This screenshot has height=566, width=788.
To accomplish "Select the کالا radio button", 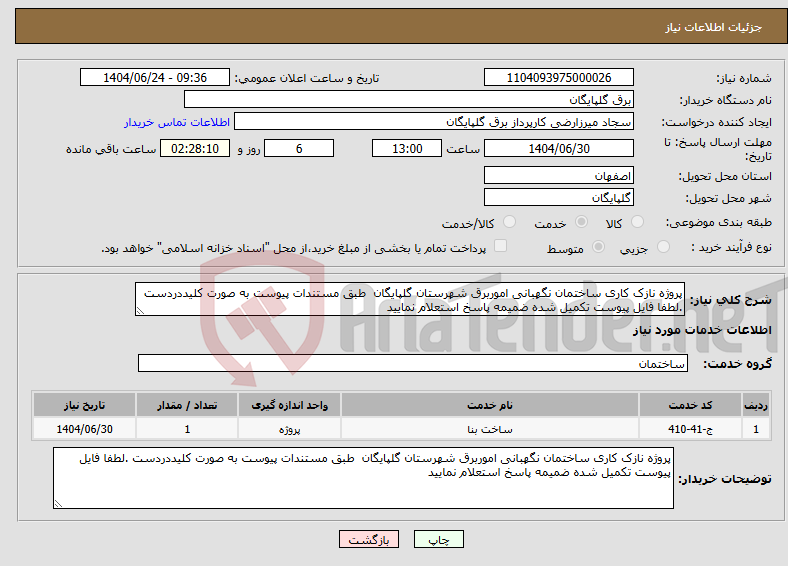I will click(x=637, y=222).
